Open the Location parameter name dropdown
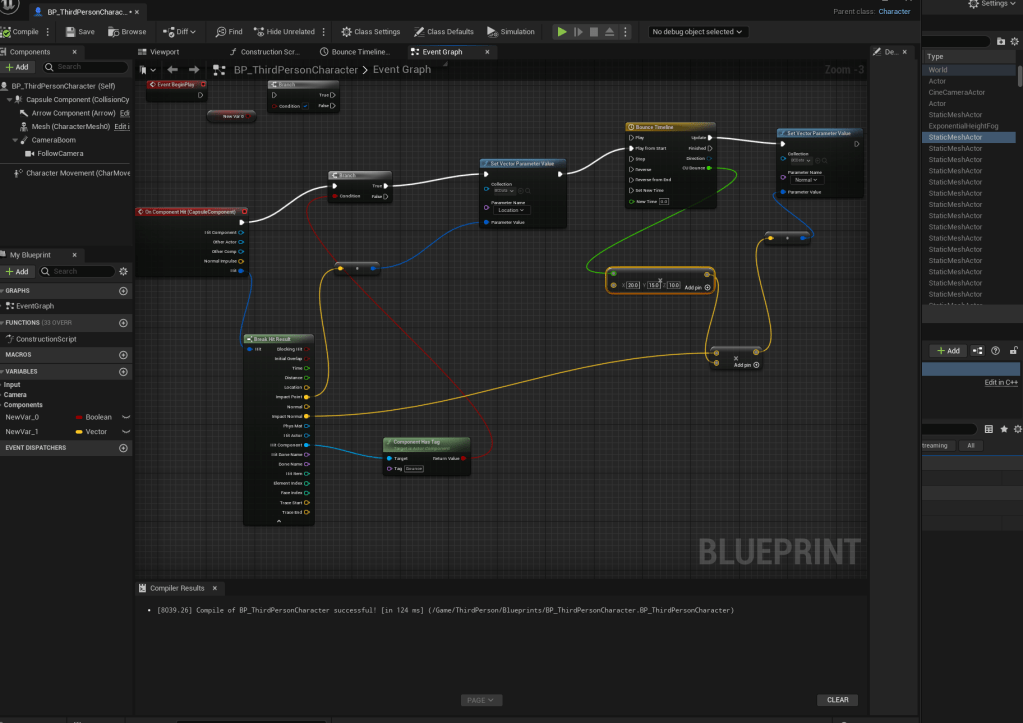The height and width of the screenshot is (723, 1023). coord(508,210)
